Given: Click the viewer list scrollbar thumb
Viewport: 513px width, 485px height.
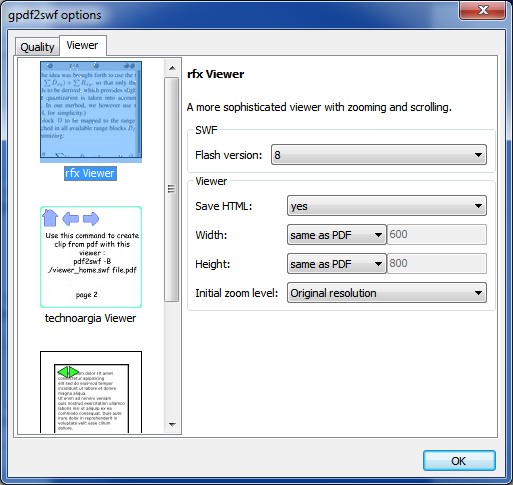Looking at the screenshot, I should pyautogui.click(x=172, y=189).
